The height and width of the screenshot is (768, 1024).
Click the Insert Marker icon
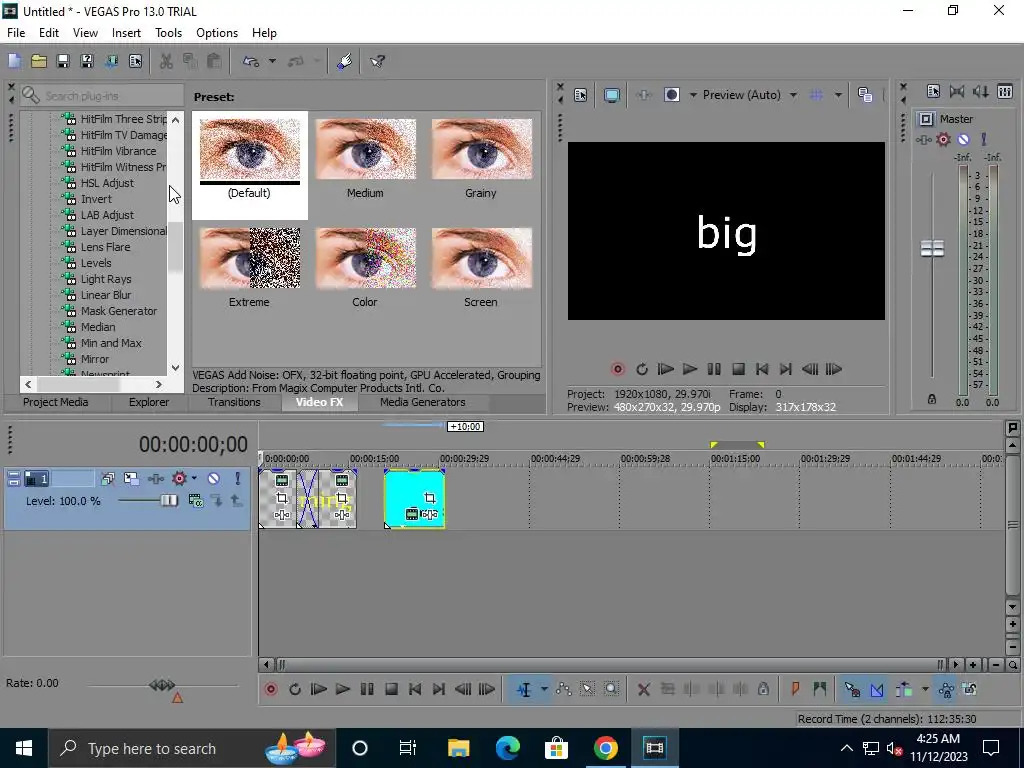tap(795, 689)
